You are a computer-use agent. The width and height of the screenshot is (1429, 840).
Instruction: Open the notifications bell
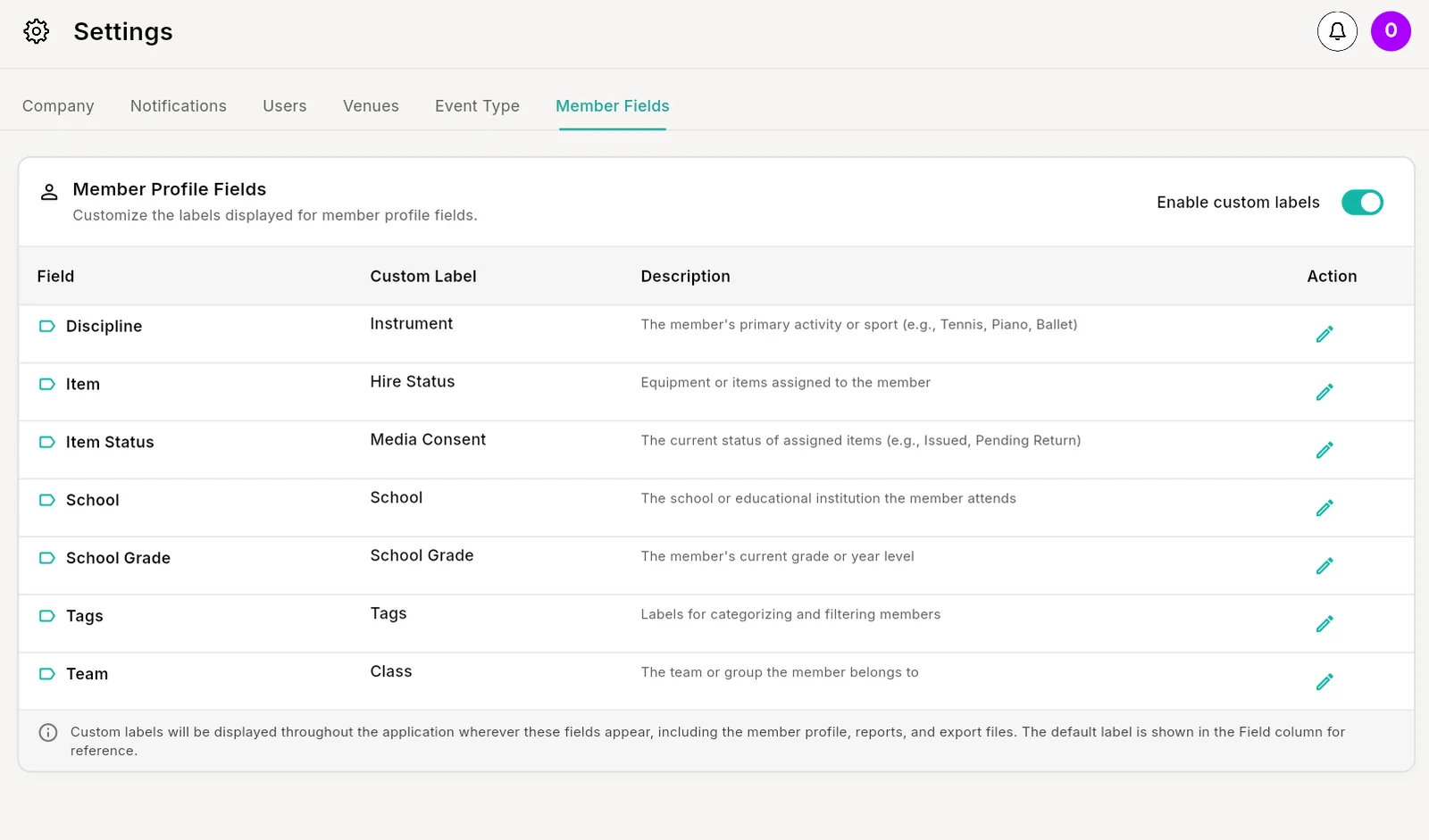(x=1337, y=31)
